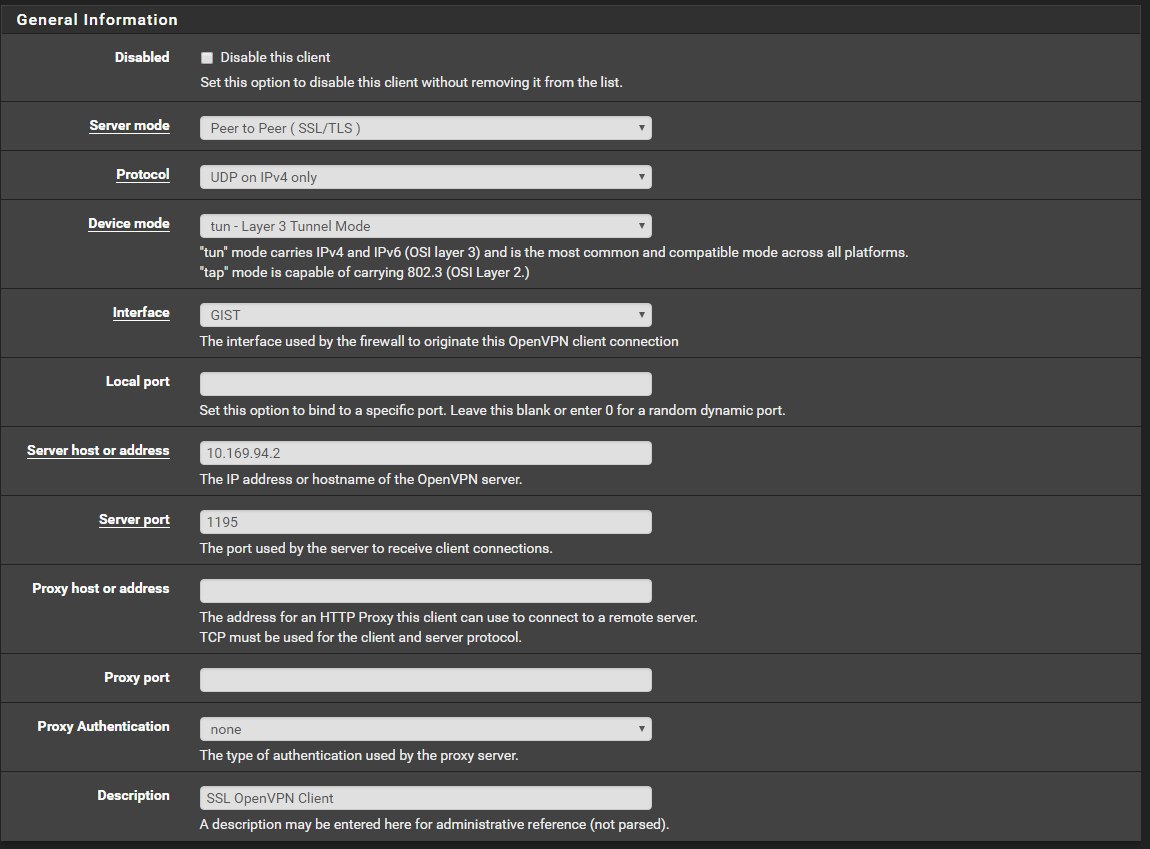
Task: Click the 'Disable this client' checkbox label
Action: coord(275,57)
